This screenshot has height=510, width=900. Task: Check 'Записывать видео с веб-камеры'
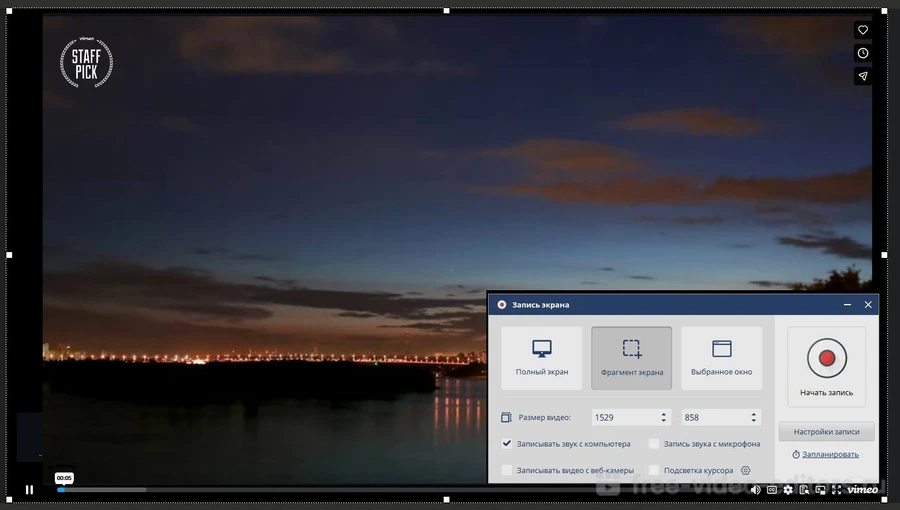point(507,470)
